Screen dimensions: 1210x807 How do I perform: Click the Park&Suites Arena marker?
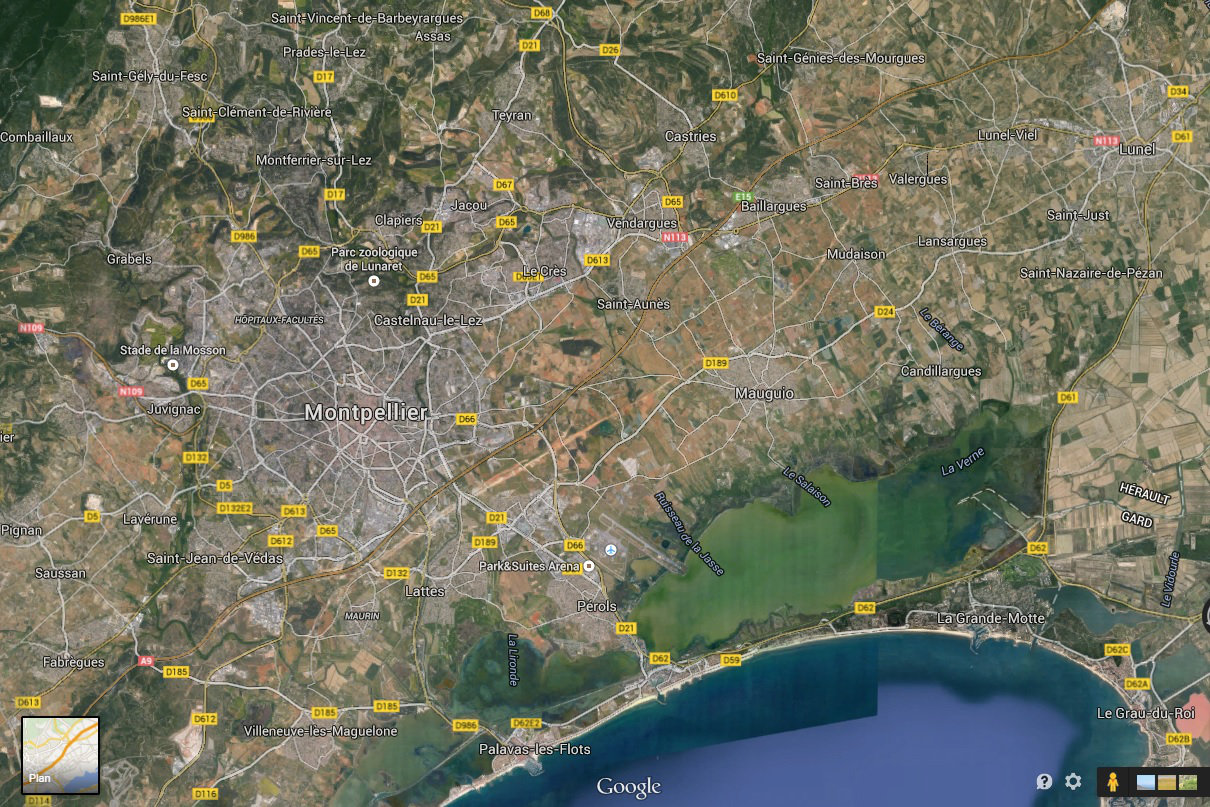pos(589,566)
